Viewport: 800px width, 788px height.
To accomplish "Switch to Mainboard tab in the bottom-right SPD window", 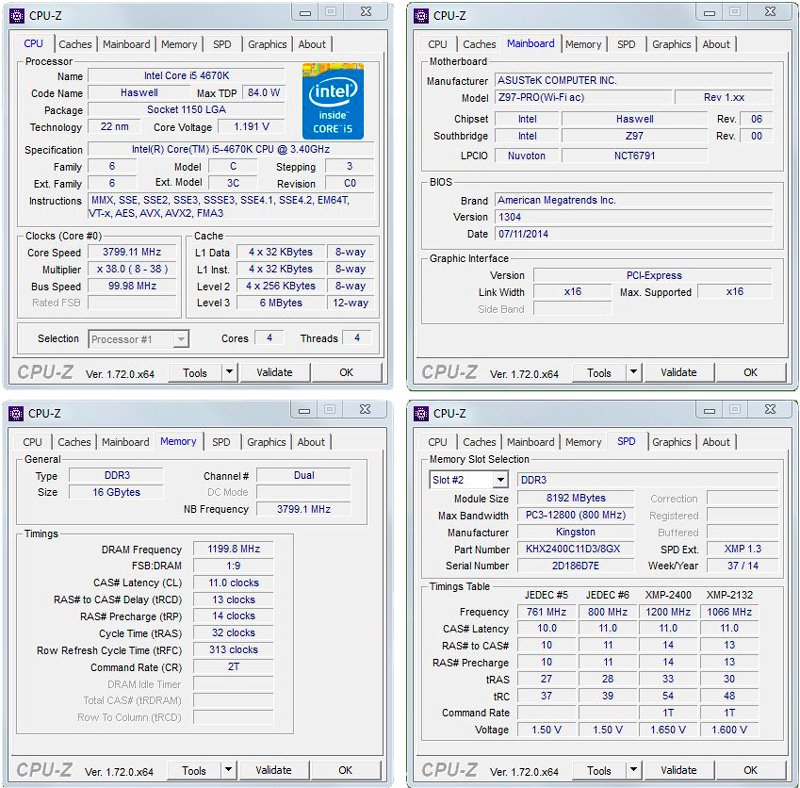I will point(530,442).
